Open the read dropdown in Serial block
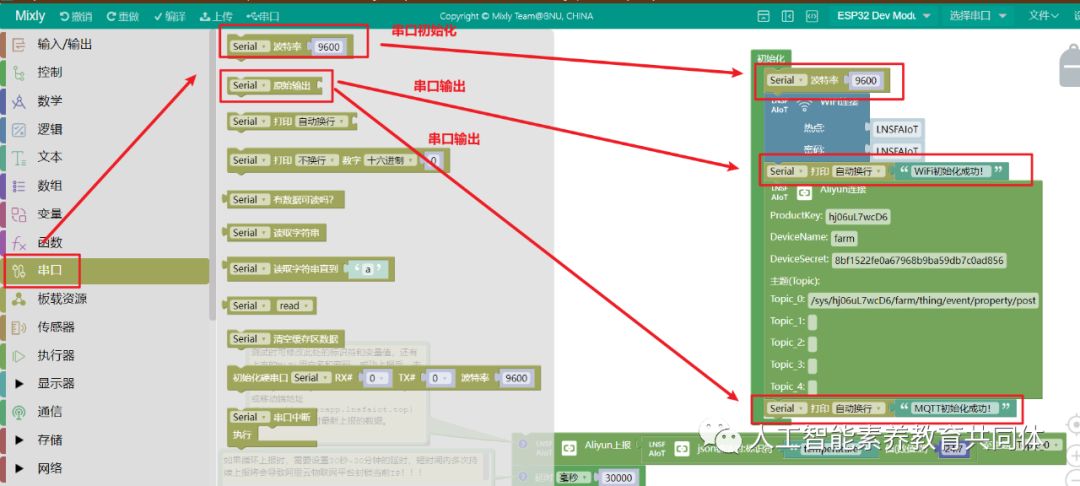Viewport: 1080px width, 486px height. 294,306
